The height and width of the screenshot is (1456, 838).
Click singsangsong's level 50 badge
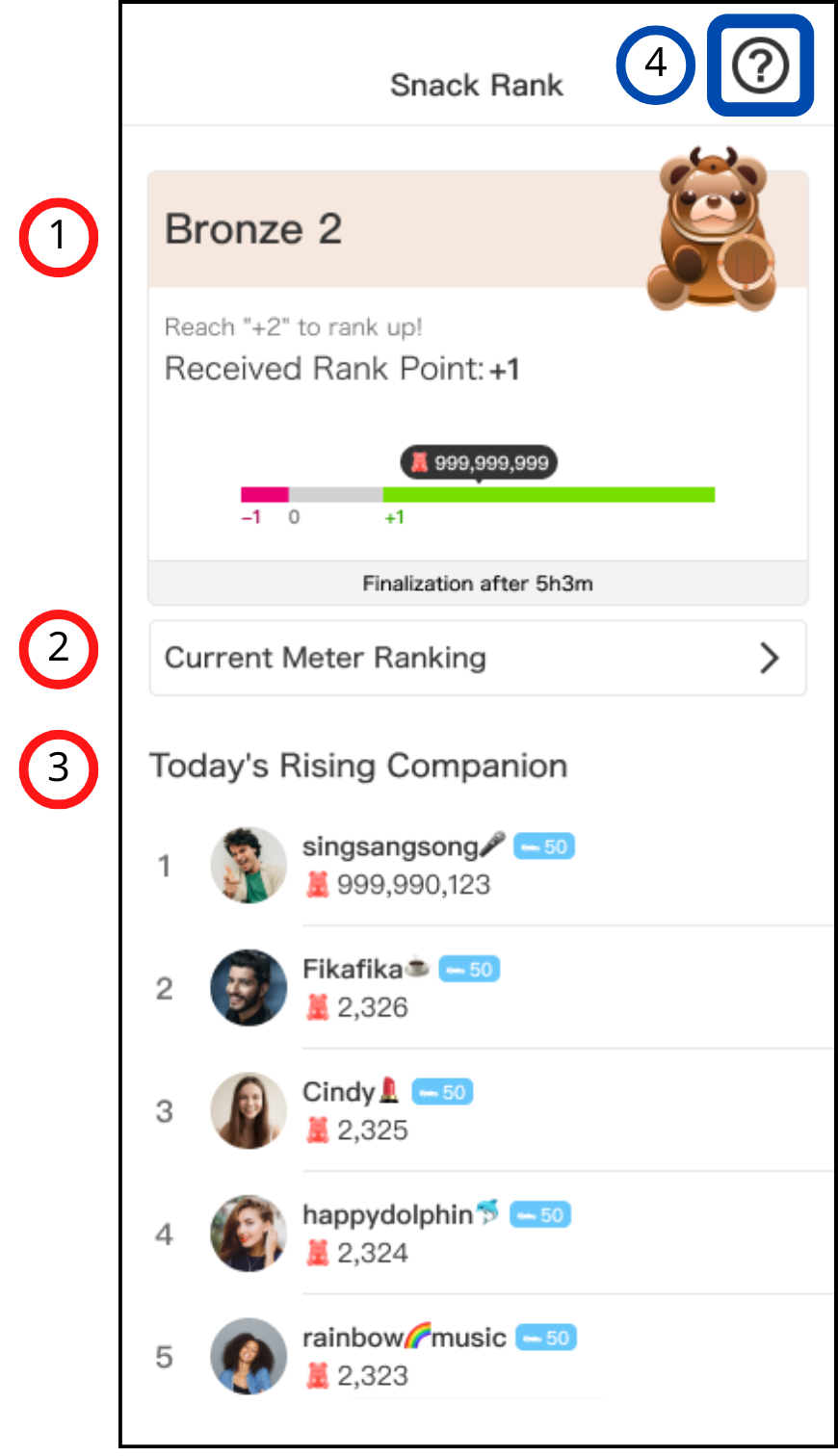tap(544, 847)
